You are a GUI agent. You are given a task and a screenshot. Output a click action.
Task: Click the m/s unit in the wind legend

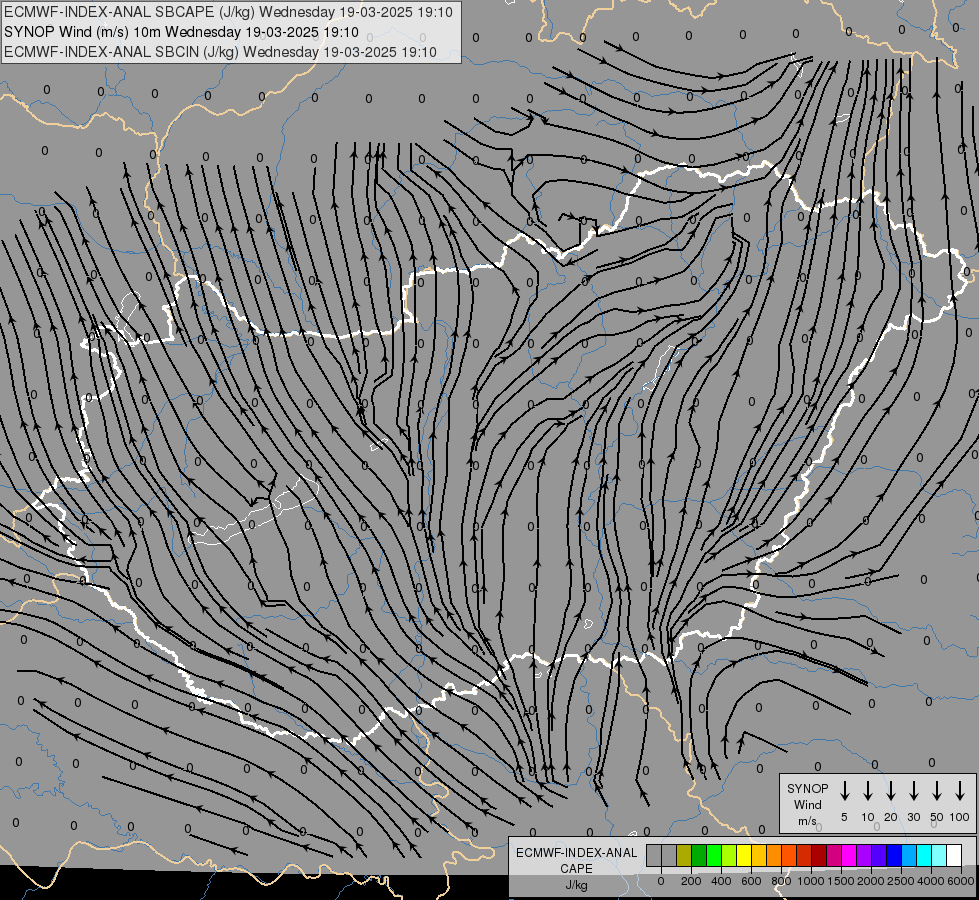tap(807, 821)
